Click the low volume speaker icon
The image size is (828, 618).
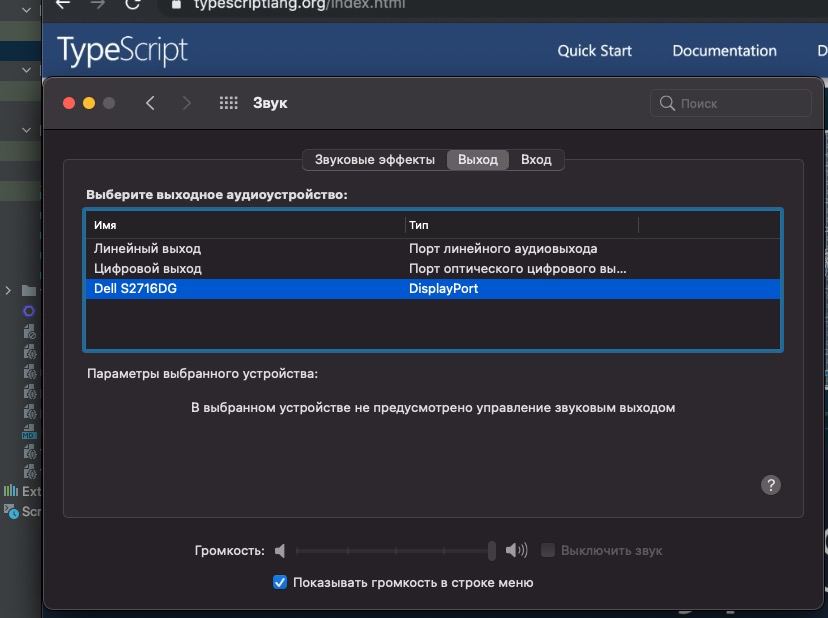pyautogui.click(x=280, y=551)
